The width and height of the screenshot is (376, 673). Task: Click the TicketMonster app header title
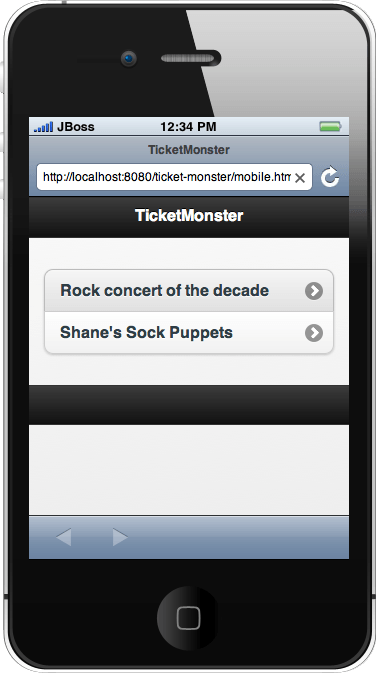(x=189, y=215)
